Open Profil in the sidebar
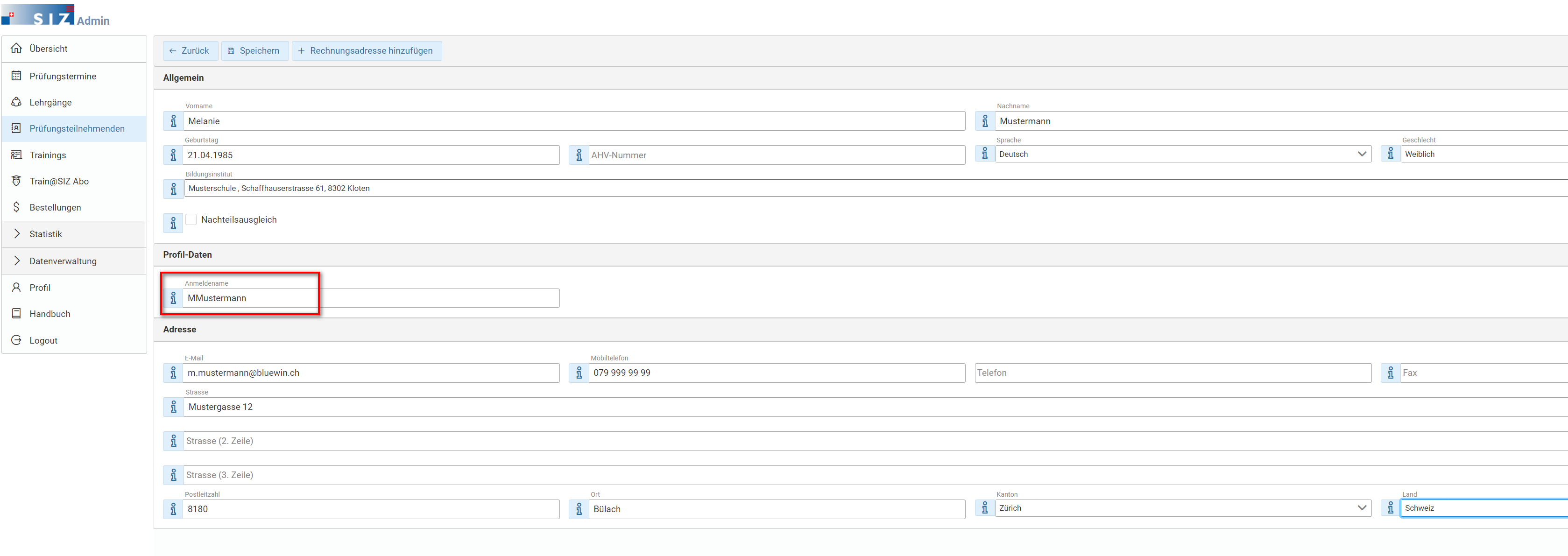This screenshot has height=556, width=1568. click(74, 288)
